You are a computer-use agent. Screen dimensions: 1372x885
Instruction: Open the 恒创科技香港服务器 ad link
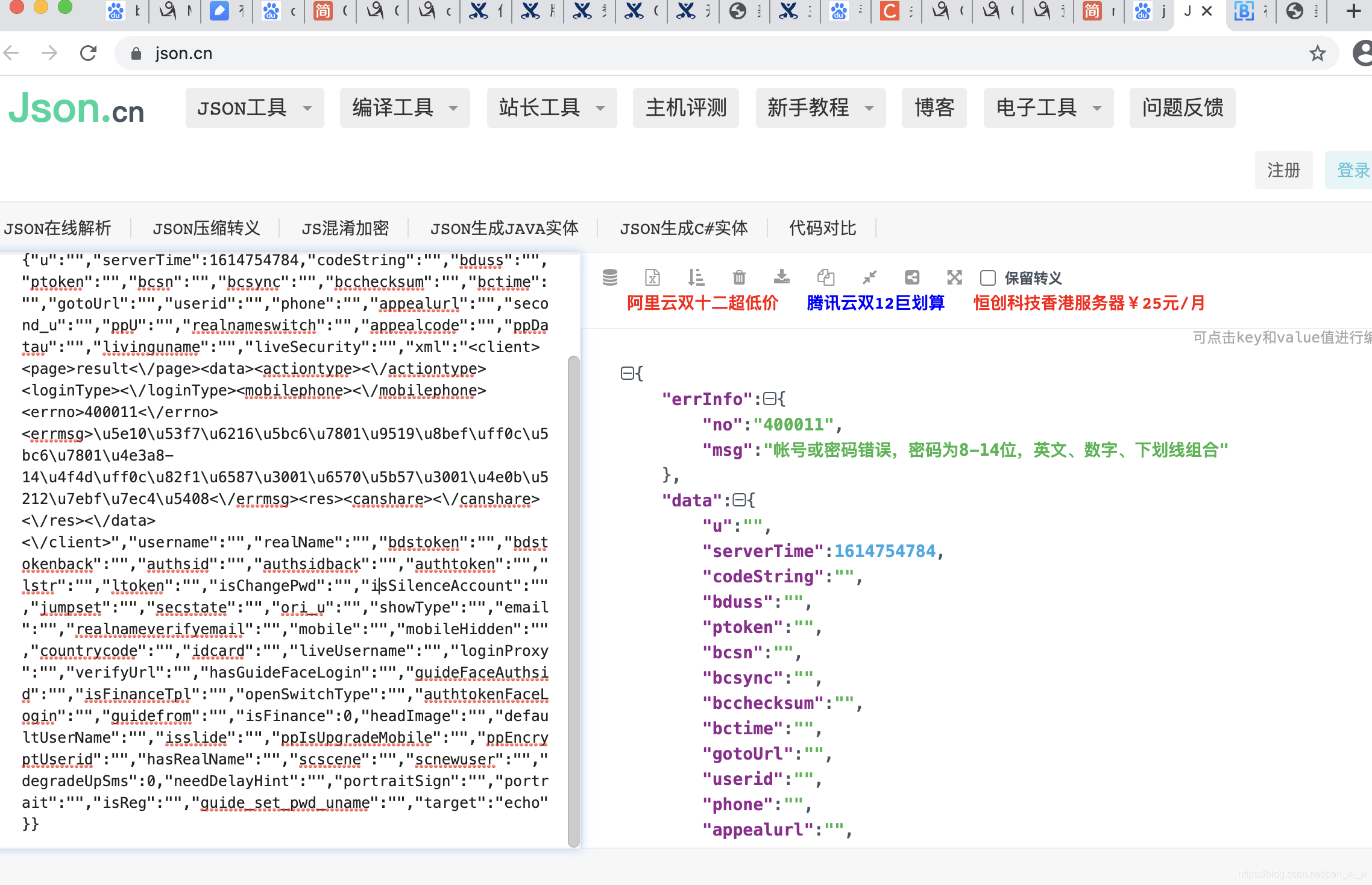(x=1090, y=303)
